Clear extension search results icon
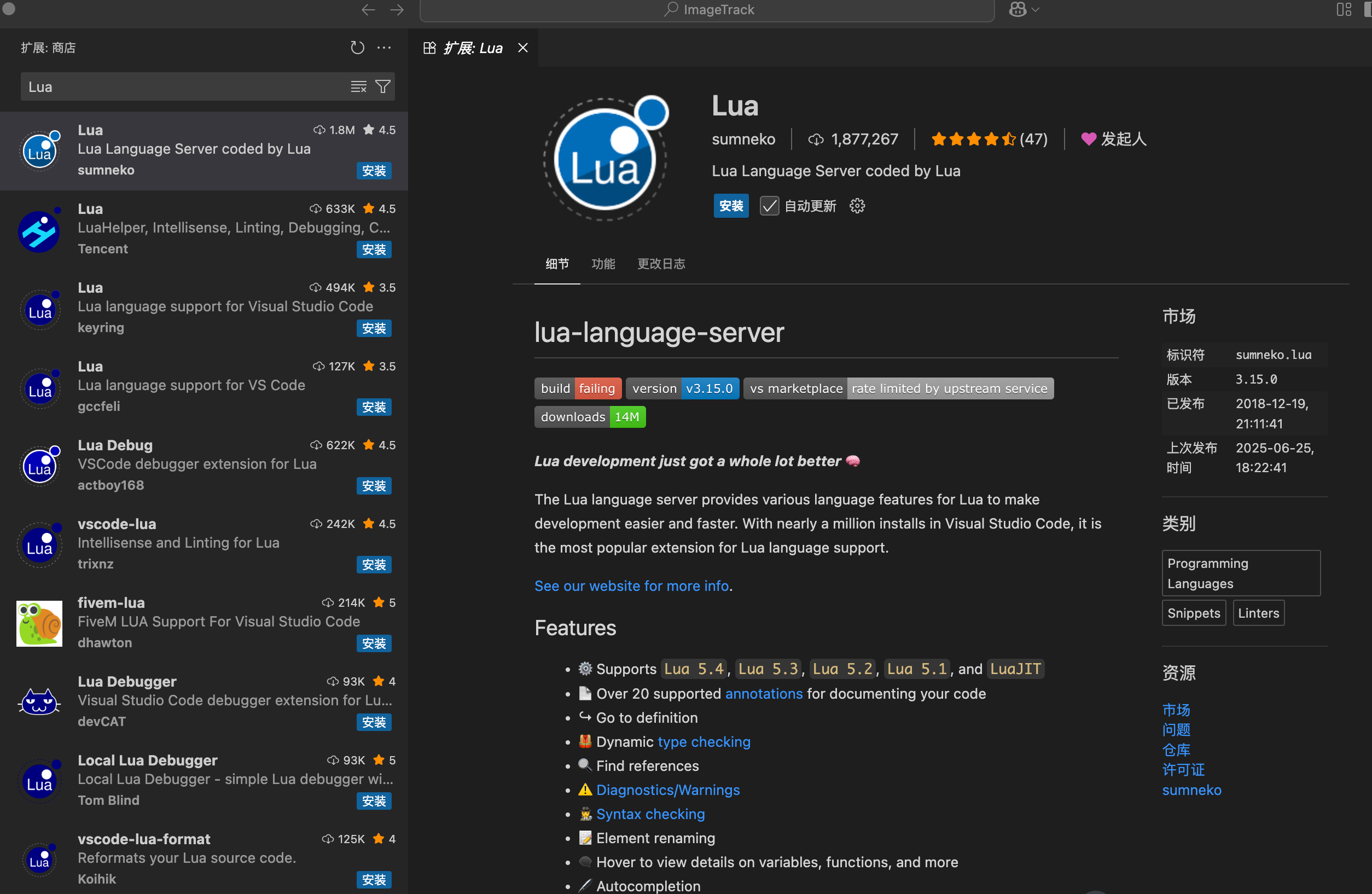The height and width of the screenshot is (894, 1372). pos(358,86)
